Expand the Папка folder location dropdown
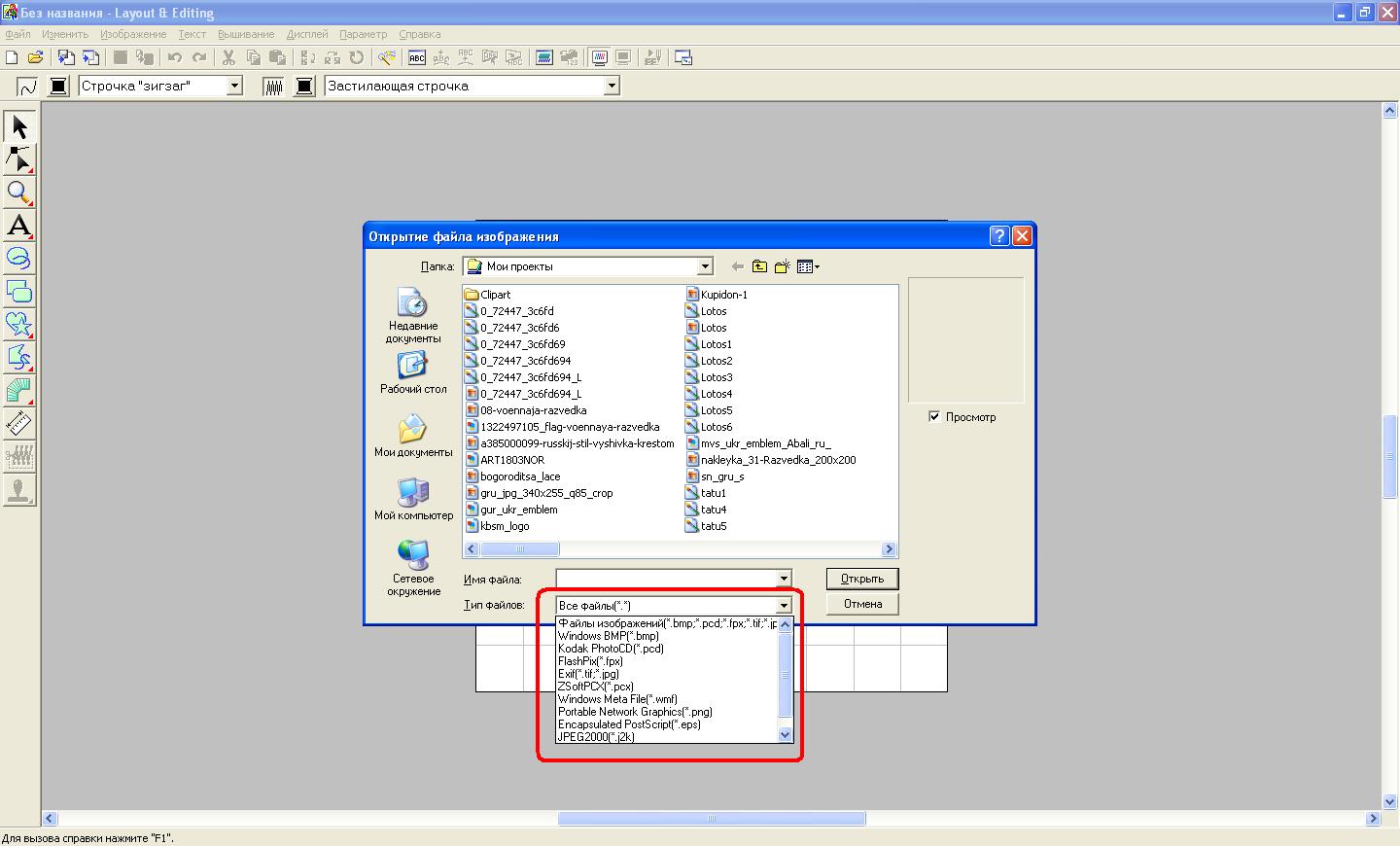 click(x=705, y=266)
